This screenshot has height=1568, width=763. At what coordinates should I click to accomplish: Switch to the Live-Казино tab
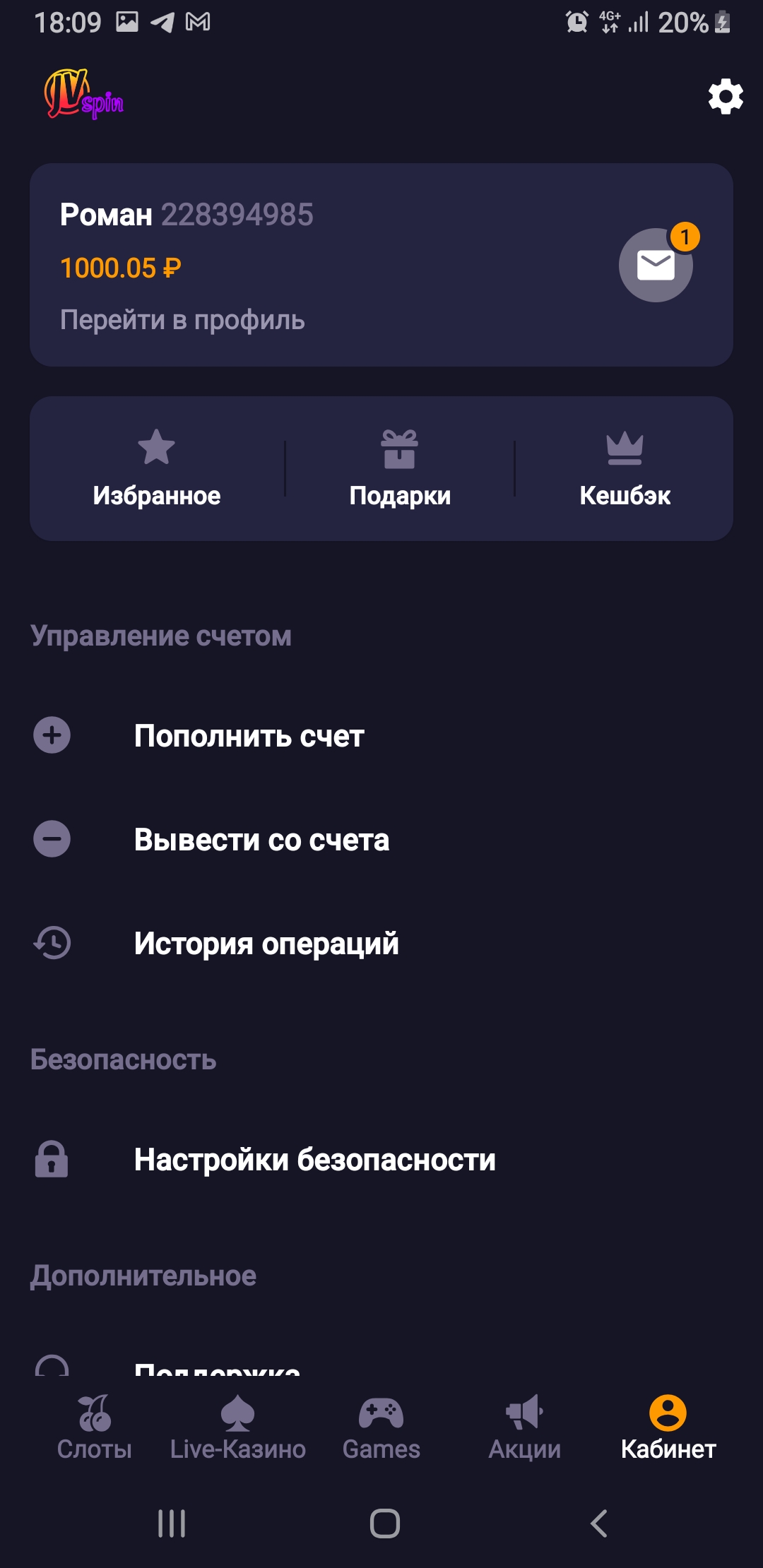click(x=238, y=1427)
